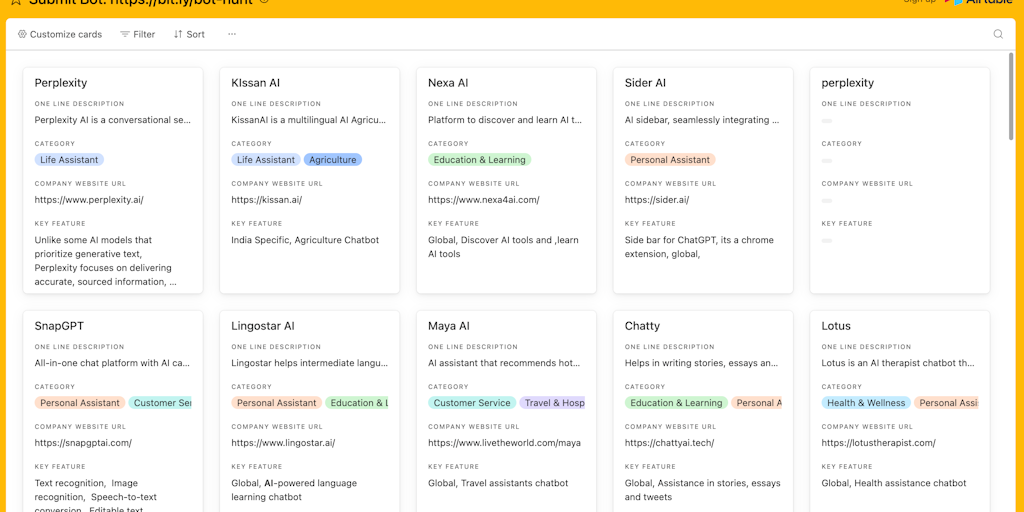Click the Airtable logo at top right

click(985, 3)
